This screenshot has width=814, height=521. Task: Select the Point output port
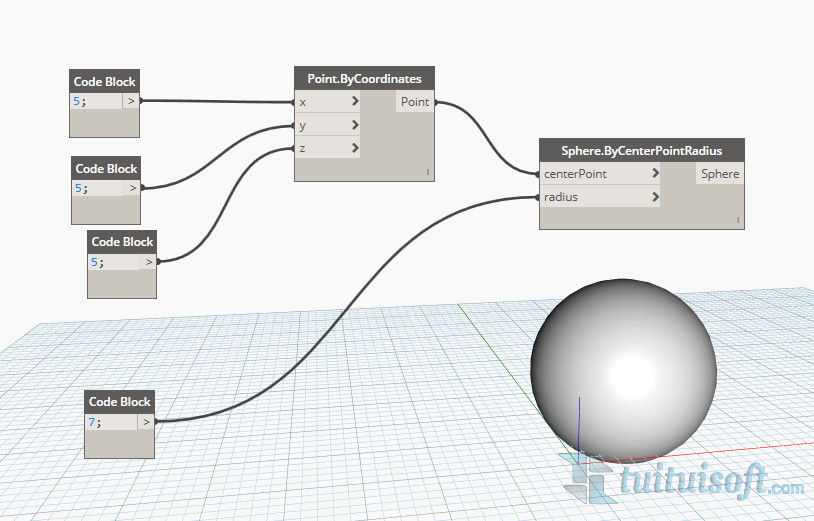click(415, 102)
